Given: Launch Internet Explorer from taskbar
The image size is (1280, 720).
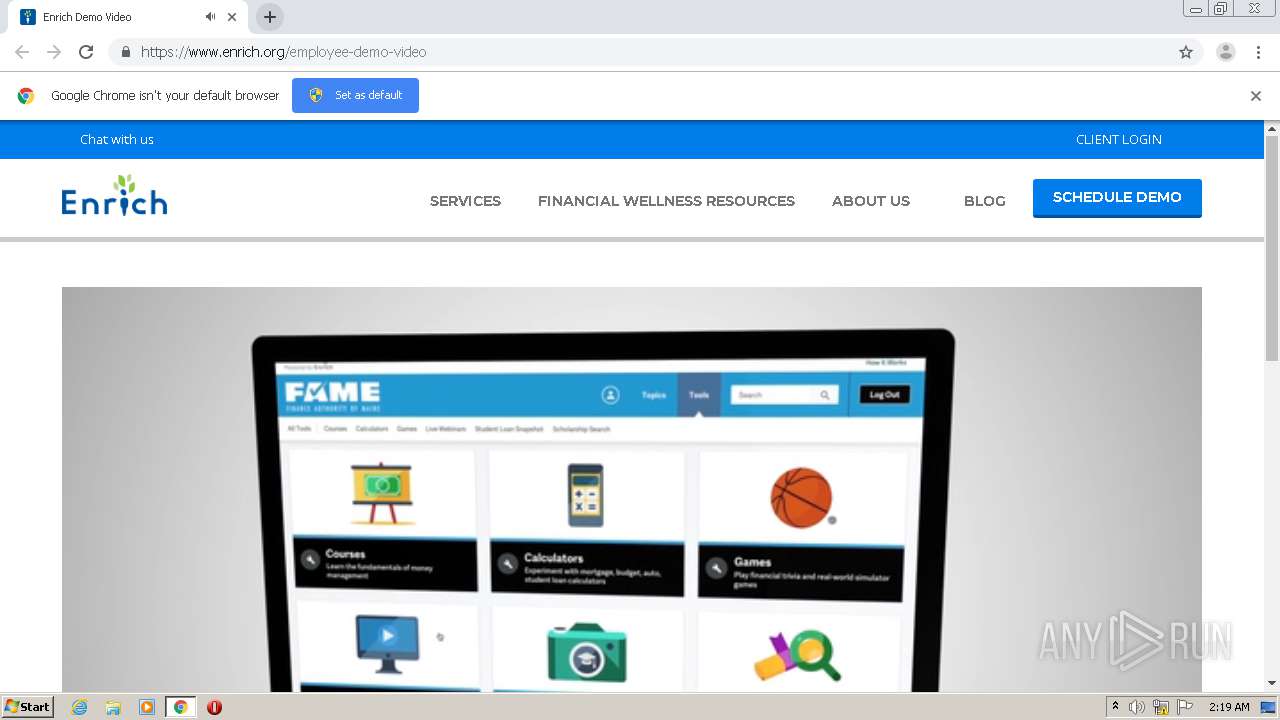Looking at the screenshot, I should 80,707.
